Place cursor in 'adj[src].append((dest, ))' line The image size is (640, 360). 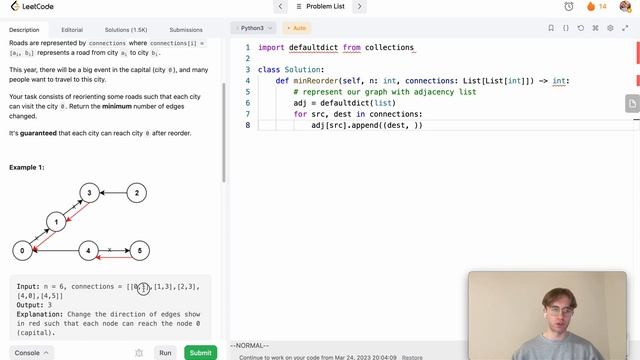click(367, 125)
